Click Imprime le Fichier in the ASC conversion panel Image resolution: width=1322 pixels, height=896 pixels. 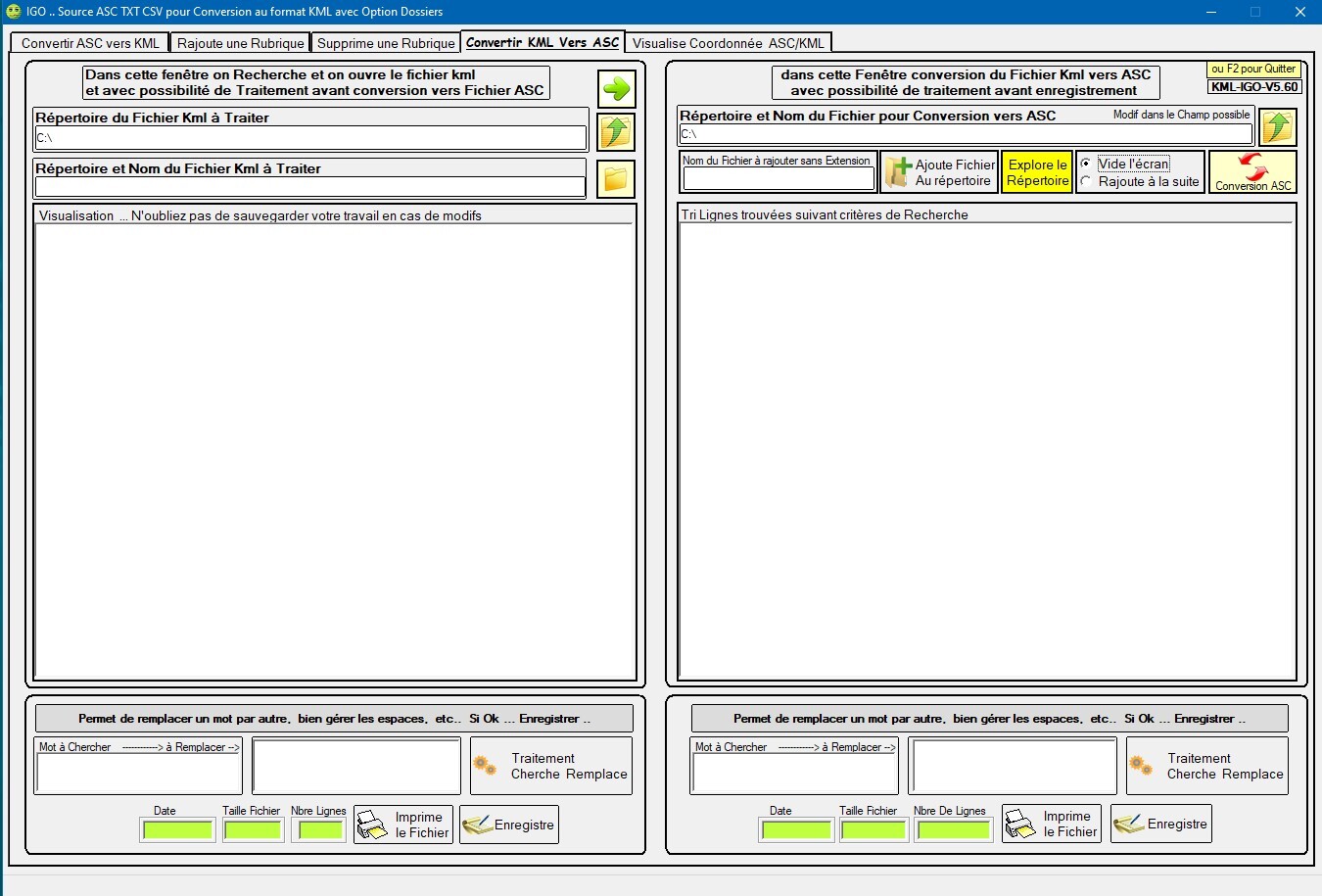pyautogui.click(x=1052, y=824)
